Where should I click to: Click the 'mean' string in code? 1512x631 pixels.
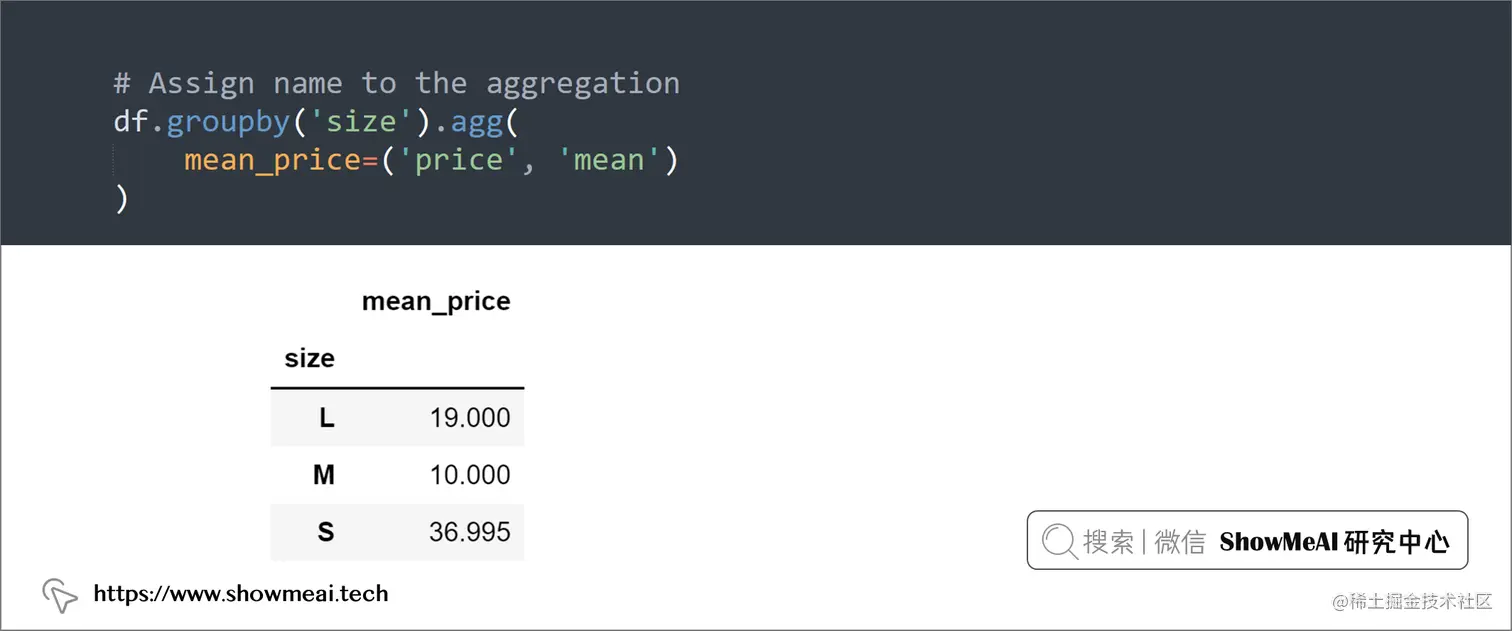[609, 160]
